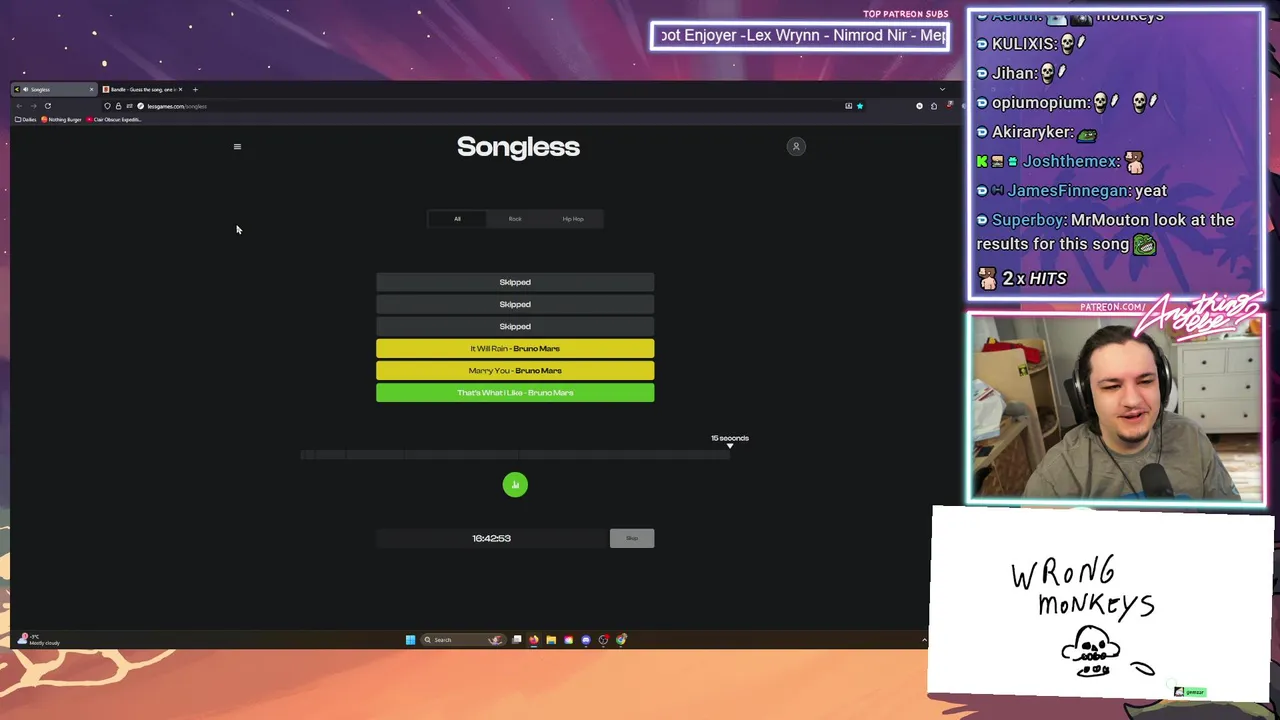Click the padlock site info icon
Screen dimensions: 1280x720
[x=118, y=106]
